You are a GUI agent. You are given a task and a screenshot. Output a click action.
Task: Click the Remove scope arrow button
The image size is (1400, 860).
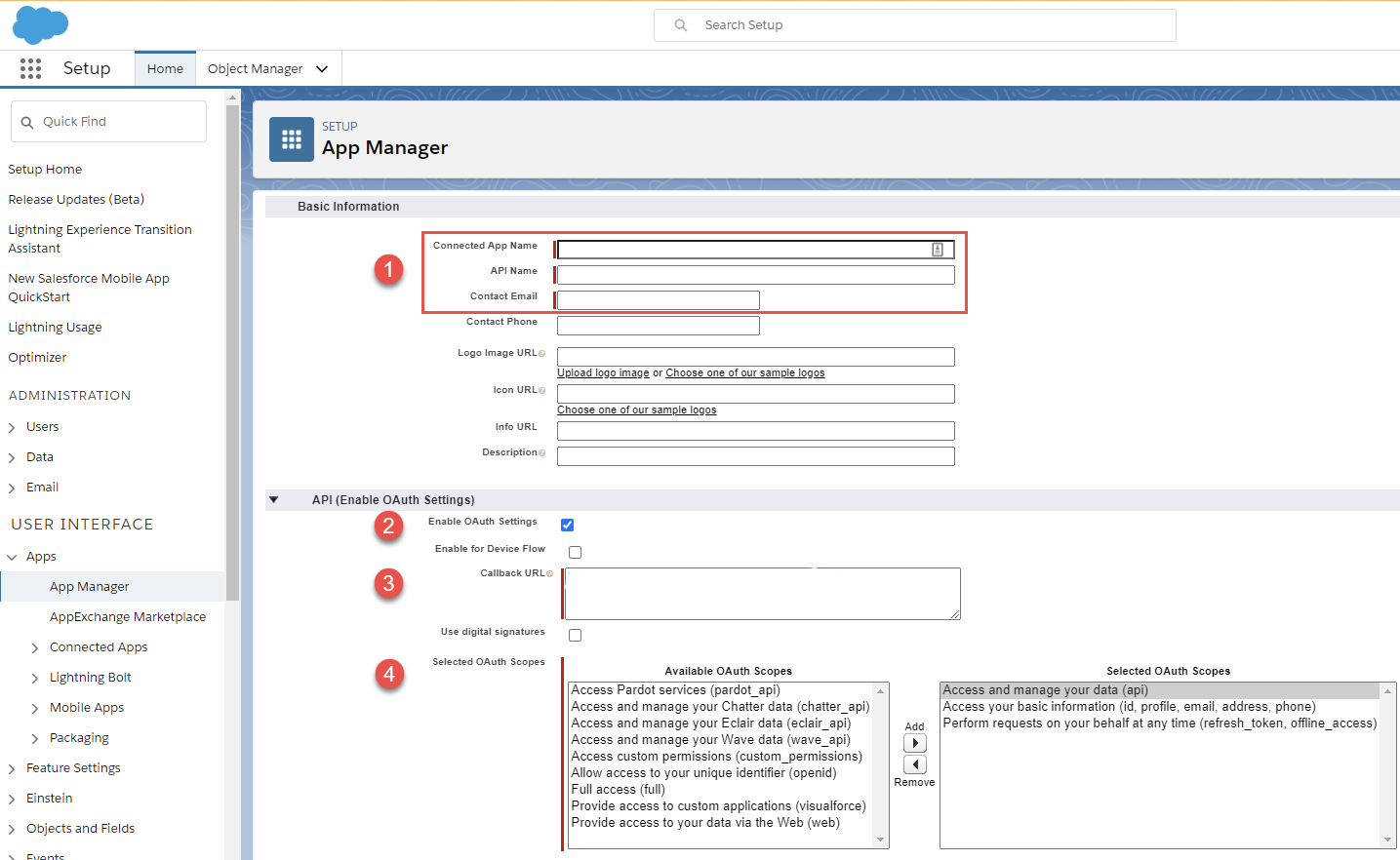click(915, 764)
